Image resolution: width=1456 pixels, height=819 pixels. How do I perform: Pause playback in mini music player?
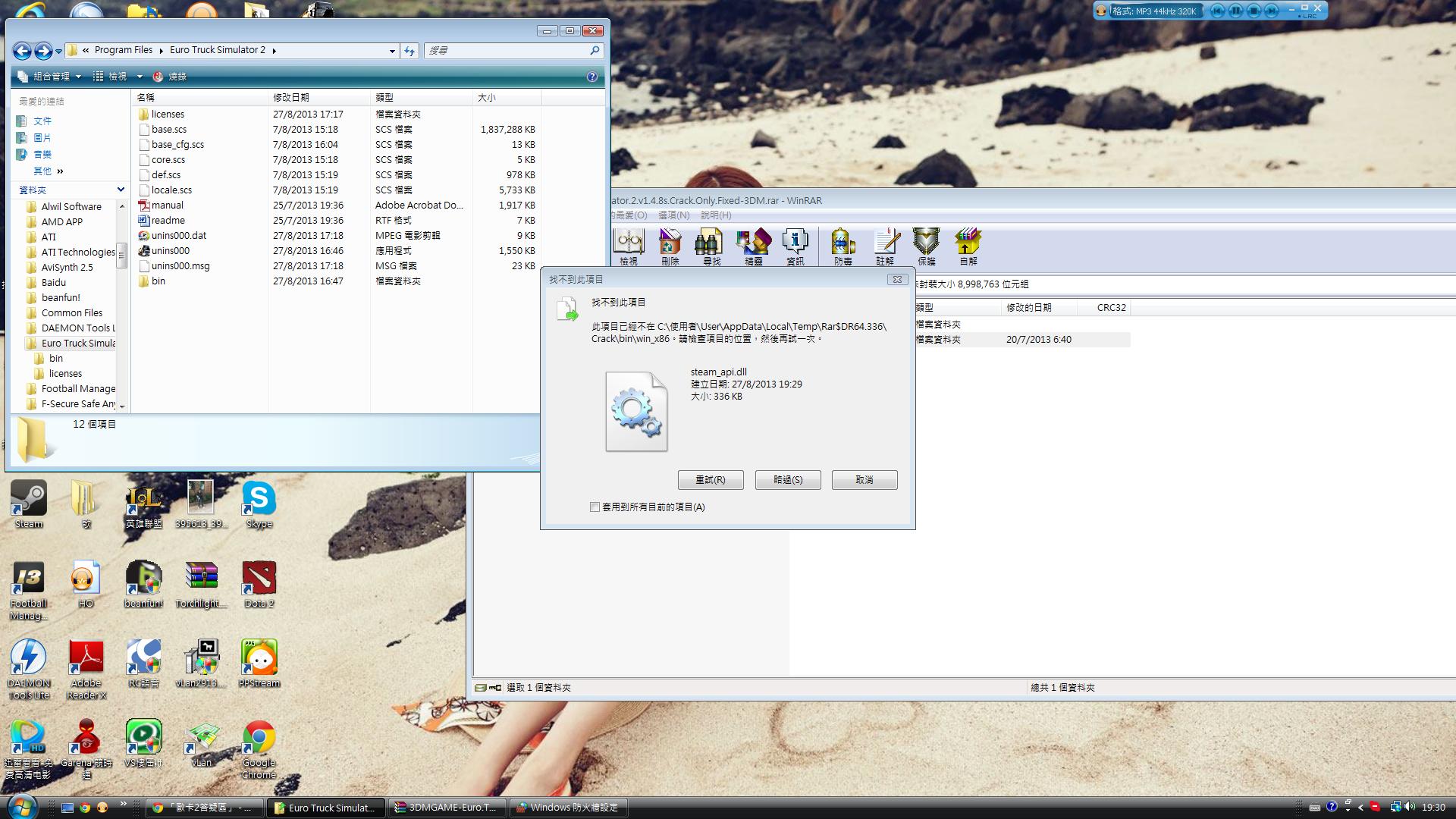[1235, 11]
